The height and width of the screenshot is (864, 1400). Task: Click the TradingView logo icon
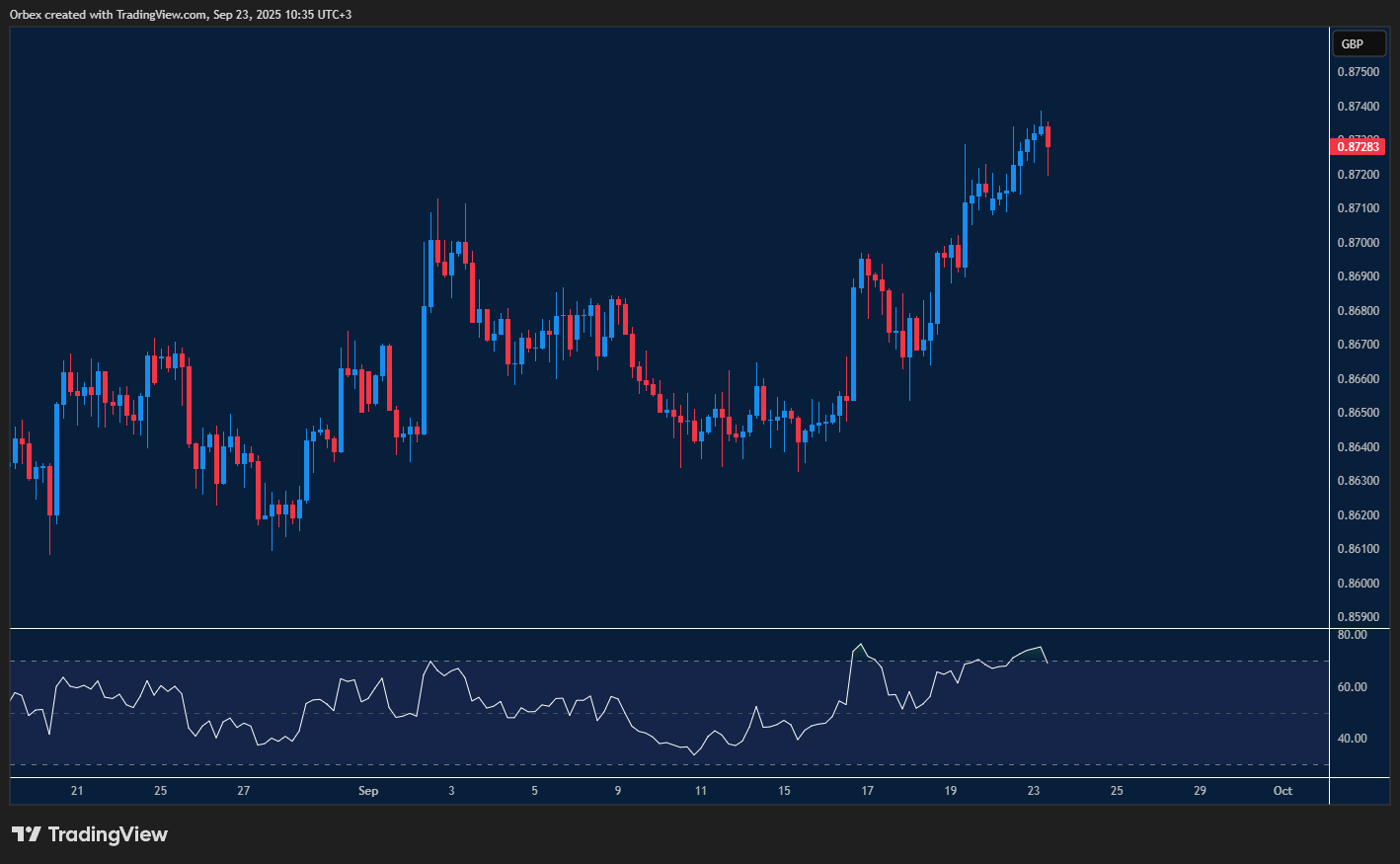pos(27,834)
